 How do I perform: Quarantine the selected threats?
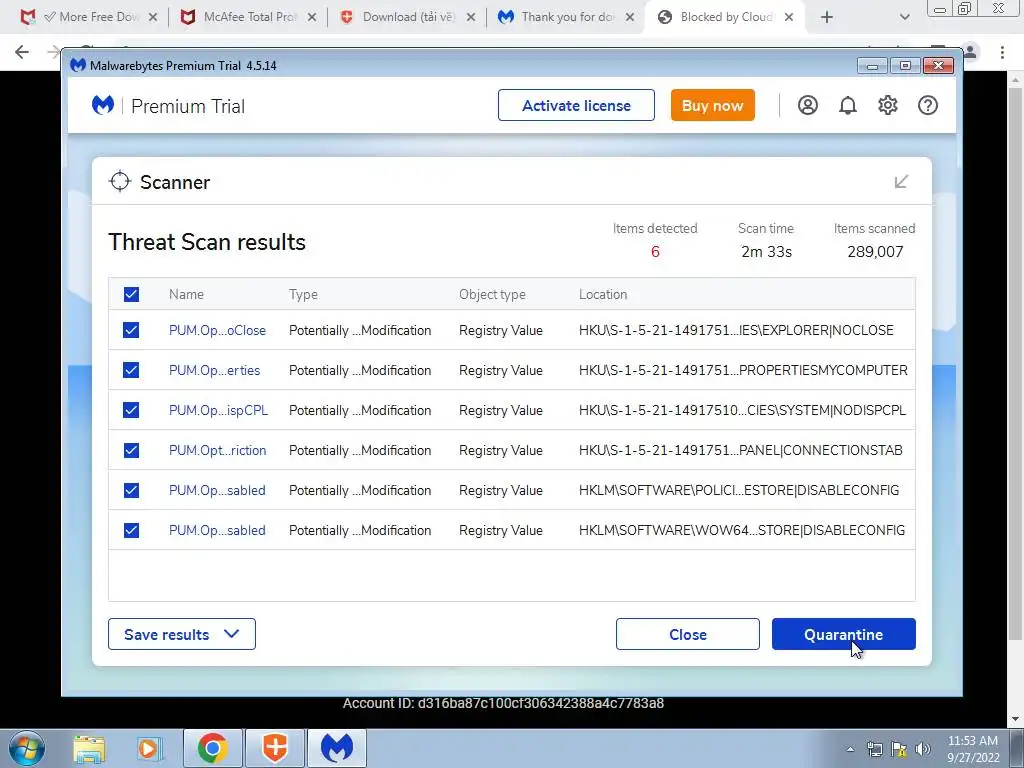pos(844,634)
